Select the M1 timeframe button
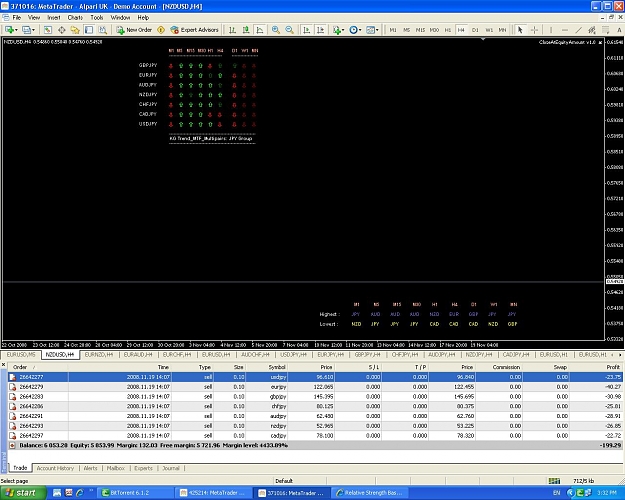Screen dimensions: 625x500 tap(393, 30)
